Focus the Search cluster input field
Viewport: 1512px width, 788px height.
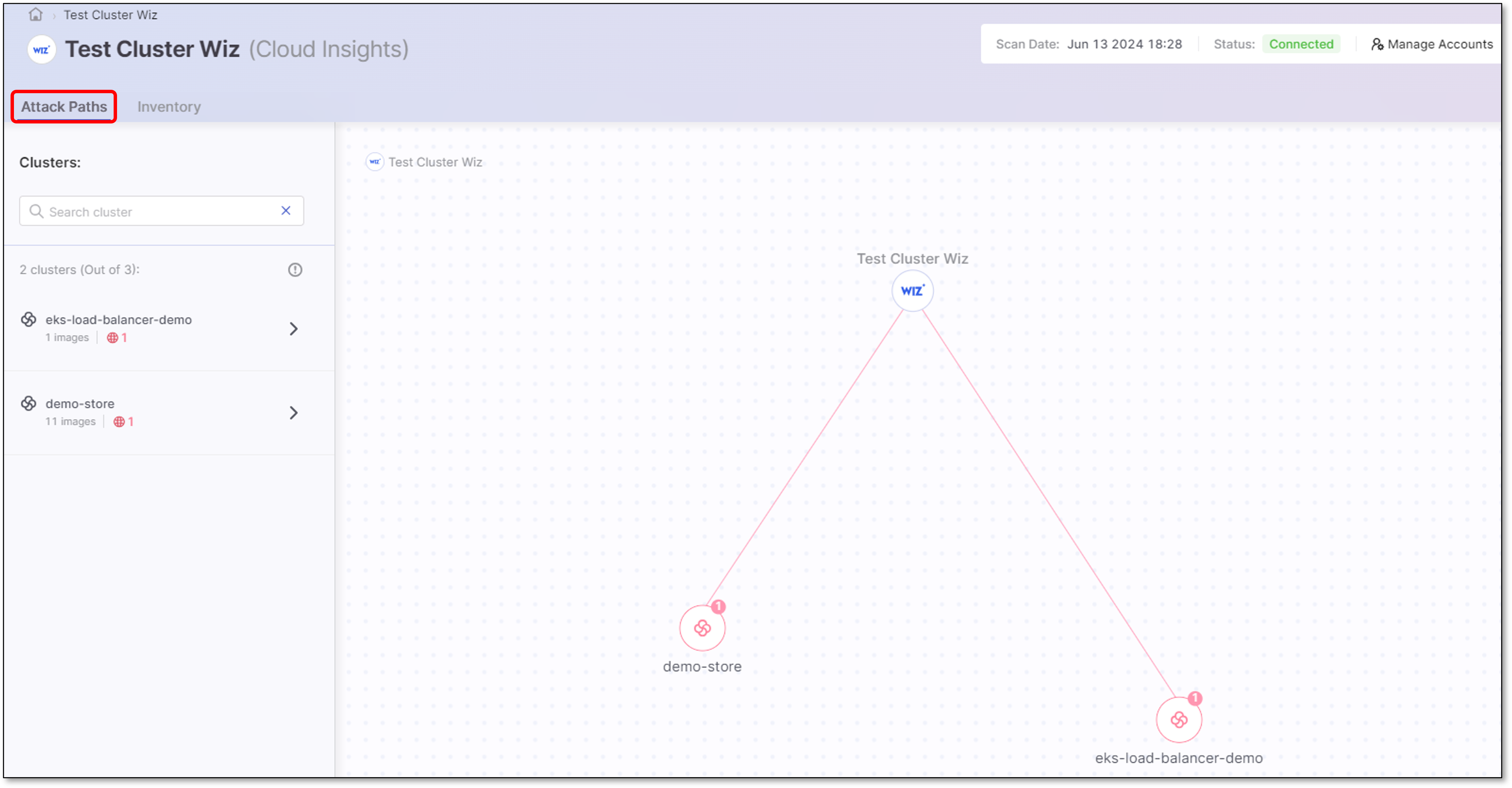click(161, 211)
